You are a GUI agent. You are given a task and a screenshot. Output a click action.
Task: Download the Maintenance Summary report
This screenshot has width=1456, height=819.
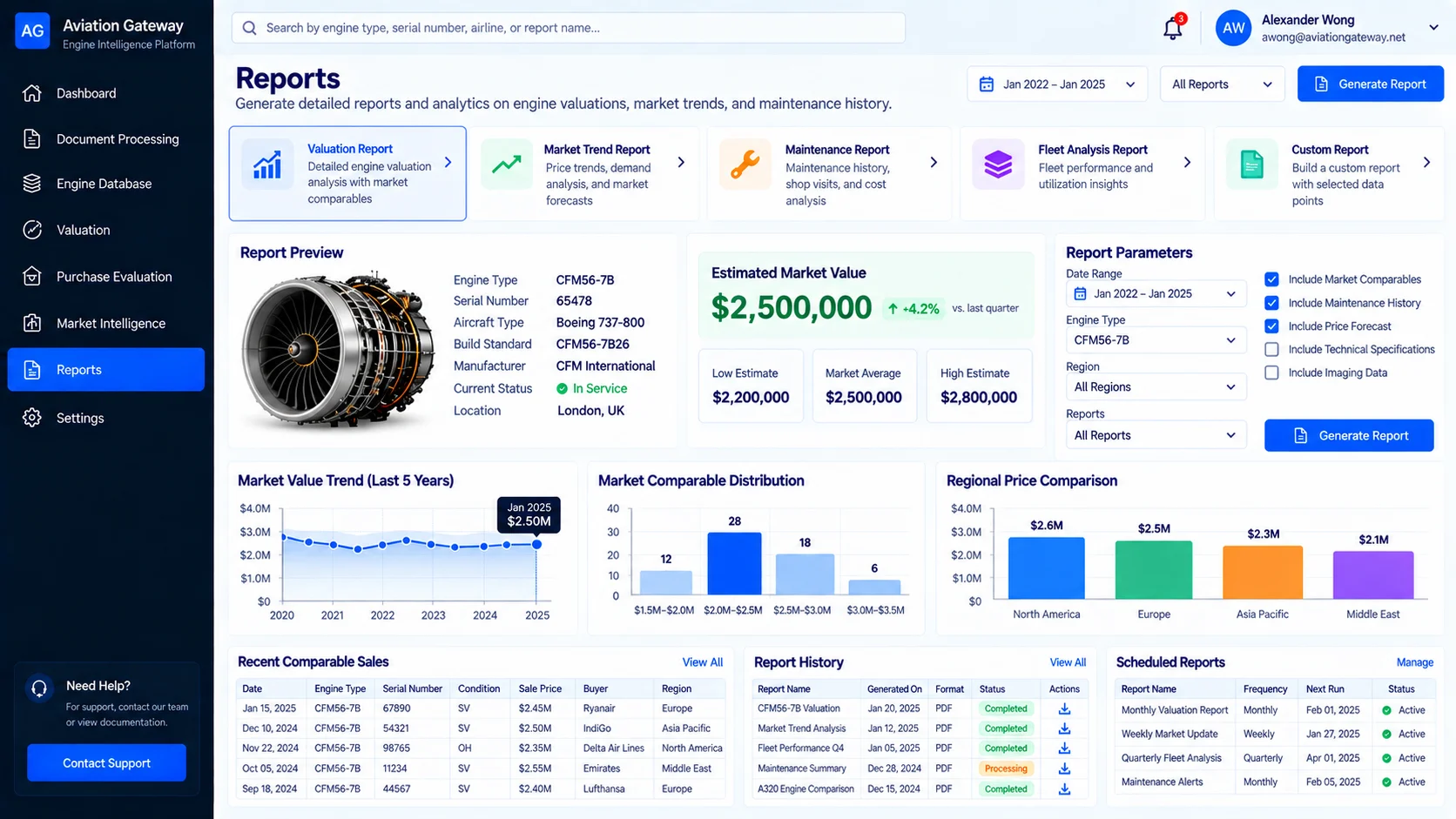point(1064,769)
